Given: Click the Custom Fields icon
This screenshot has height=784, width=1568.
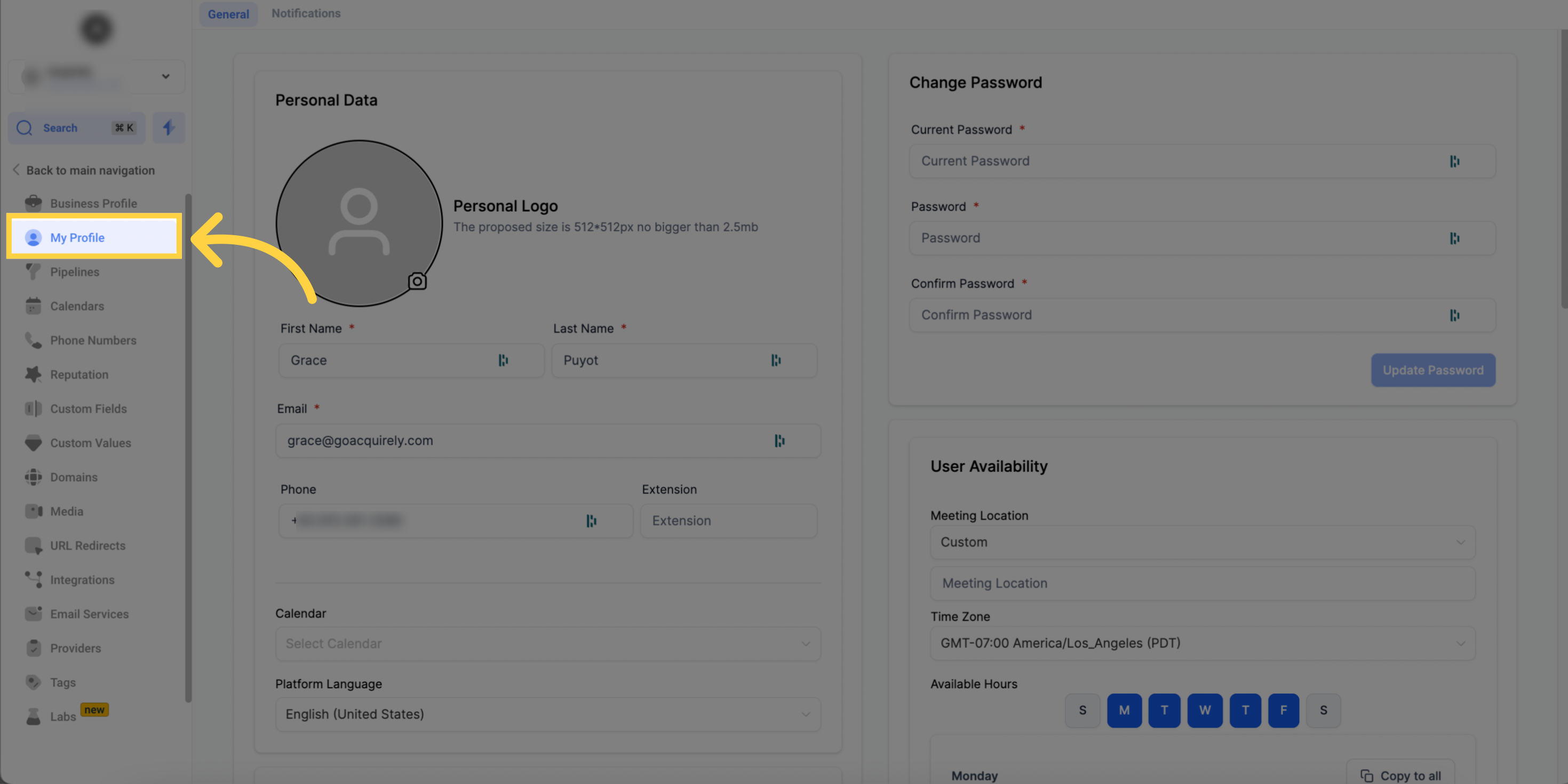Looking at the screenshot, I should pyautogui.click(x=34, y=409).
